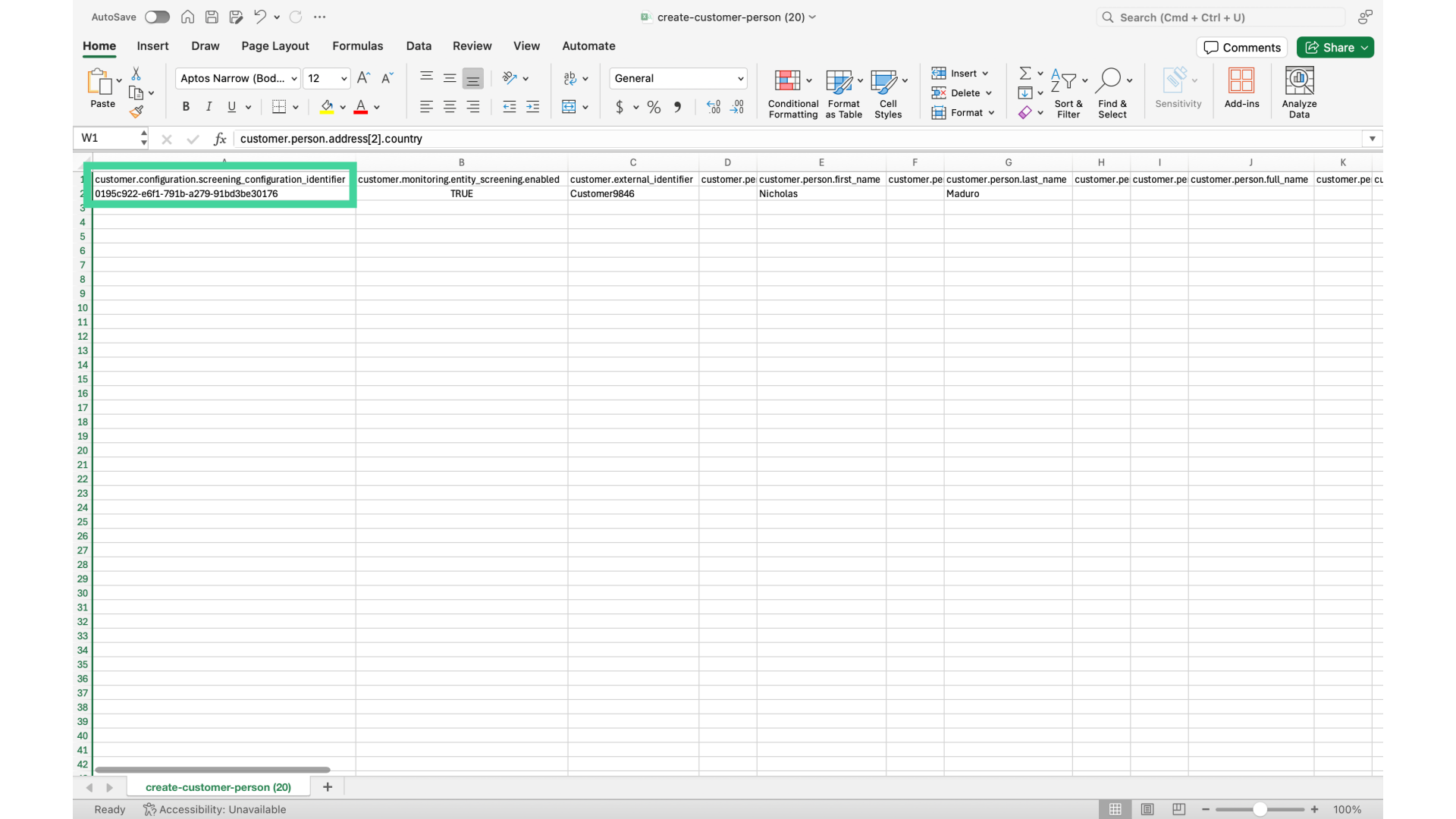The image size is (1456, 819).
Task: Toggle italic formatting
Action: pyautogui.click(x=208, y=106)
